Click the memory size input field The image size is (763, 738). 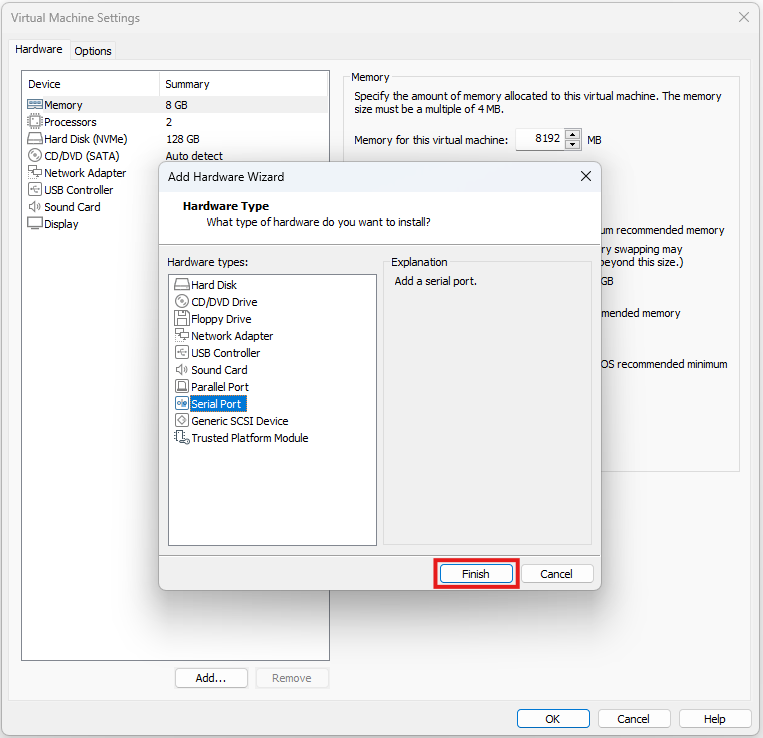[x=539, y=140]
